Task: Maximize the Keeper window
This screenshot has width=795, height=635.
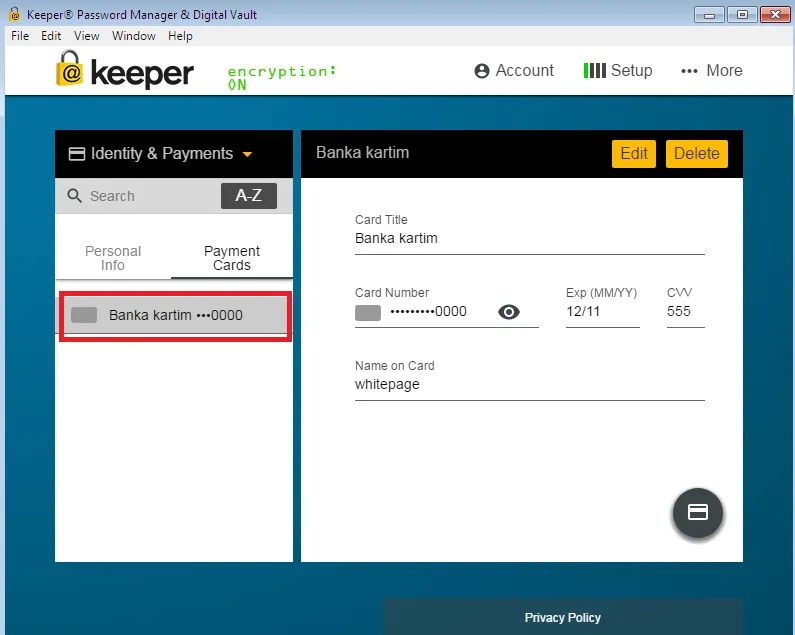Action: point(742,15)
